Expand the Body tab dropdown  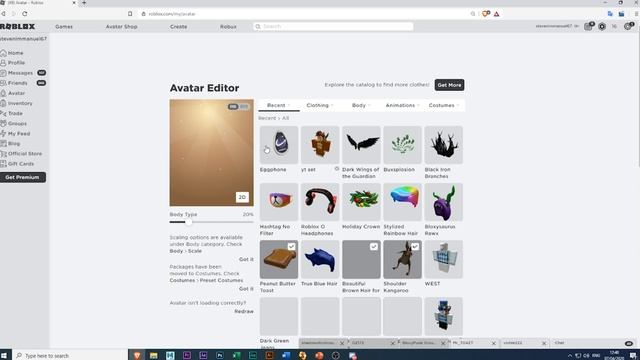(361, 105)
